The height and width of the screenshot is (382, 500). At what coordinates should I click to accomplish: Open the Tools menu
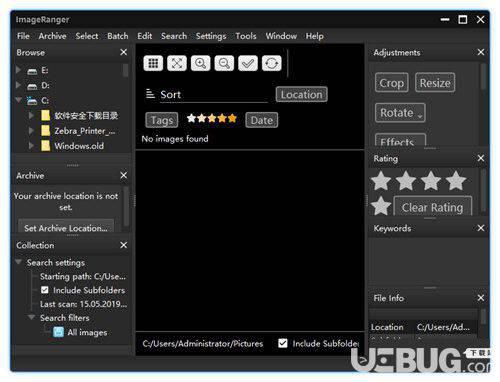click(x=246, y=36)
